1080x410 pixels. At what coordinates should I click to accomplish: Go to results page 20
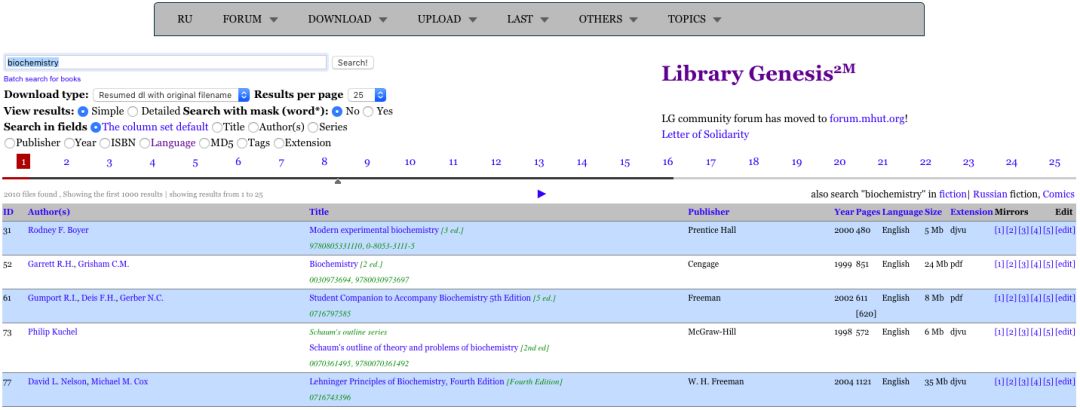click(840, 163)
